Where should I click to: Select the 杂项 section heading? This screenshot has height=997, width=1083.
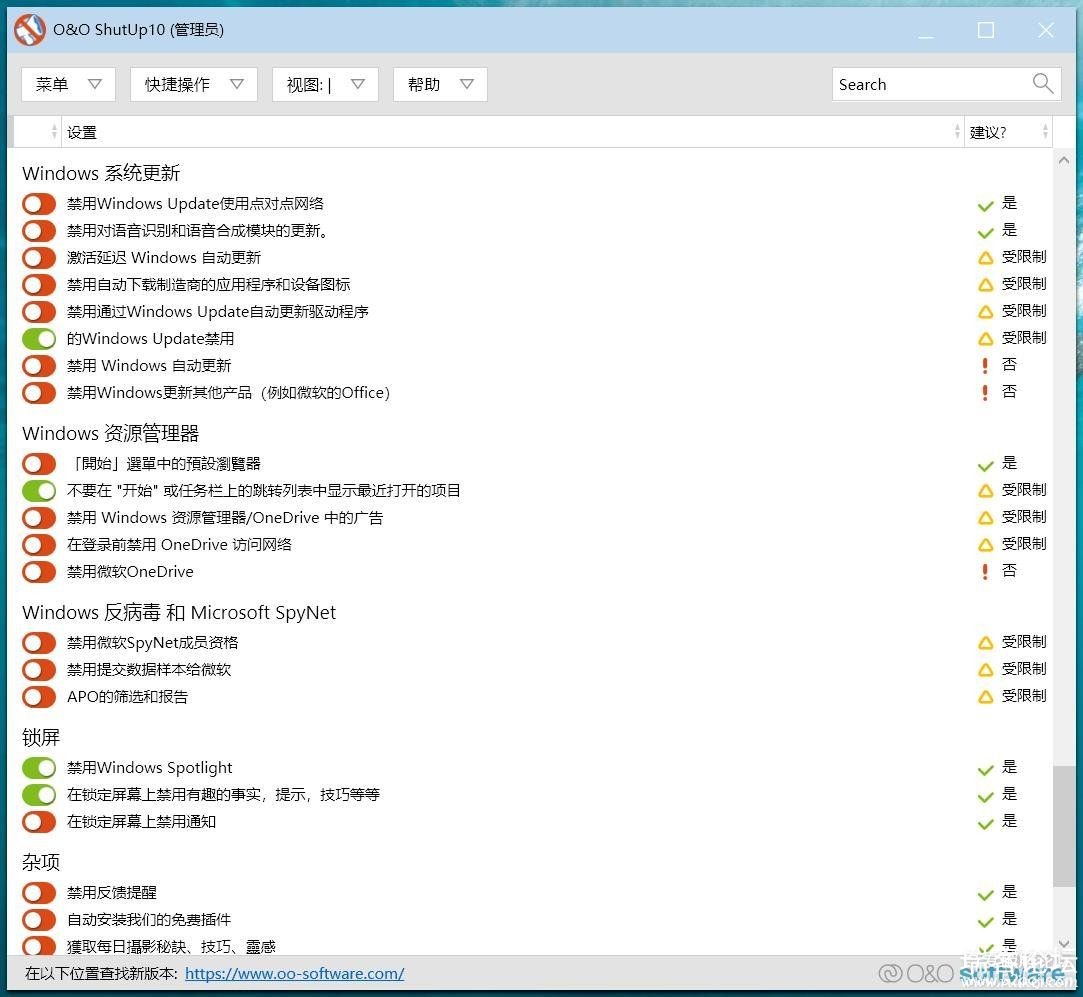click(x=41, y=862)
